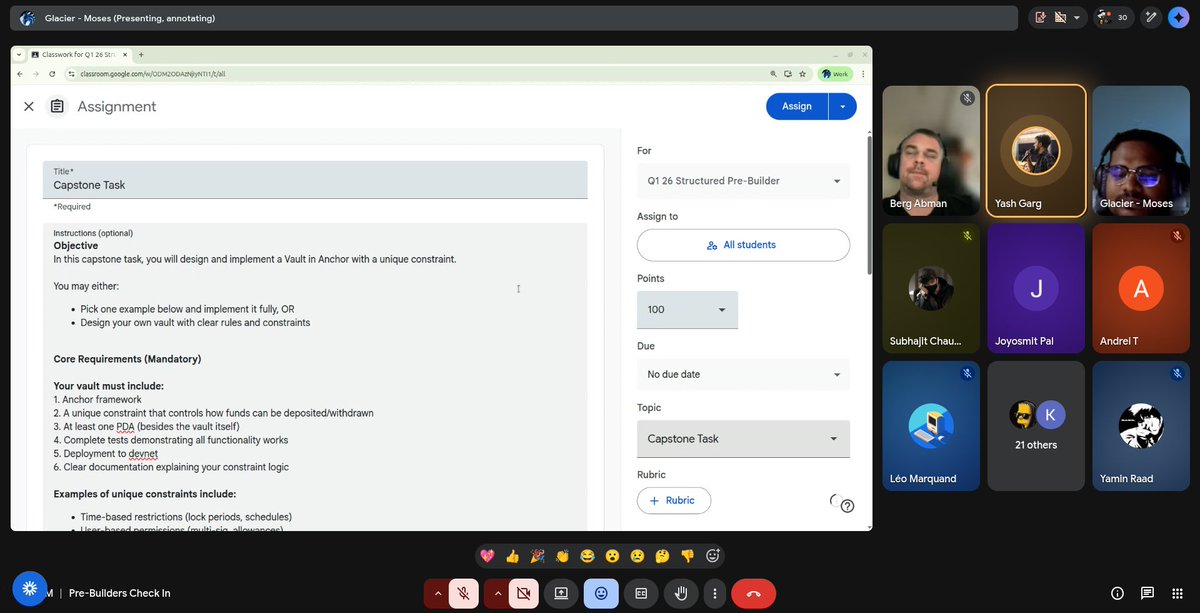This screenshot has height=613, width=1200.
Task: Open the browser three-dot menu
Action: click(863, 74)
